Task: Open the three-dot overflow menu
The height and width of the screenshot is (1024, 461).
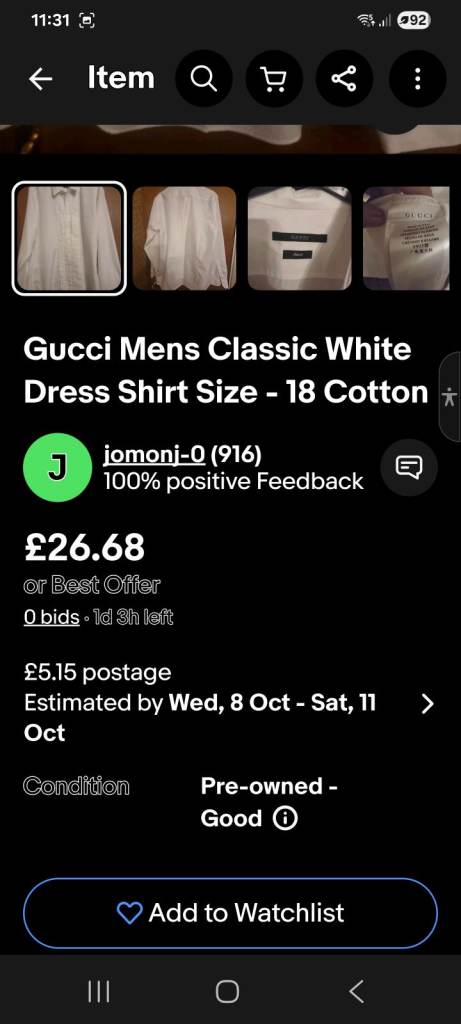Action: click(x=418, y=79)
